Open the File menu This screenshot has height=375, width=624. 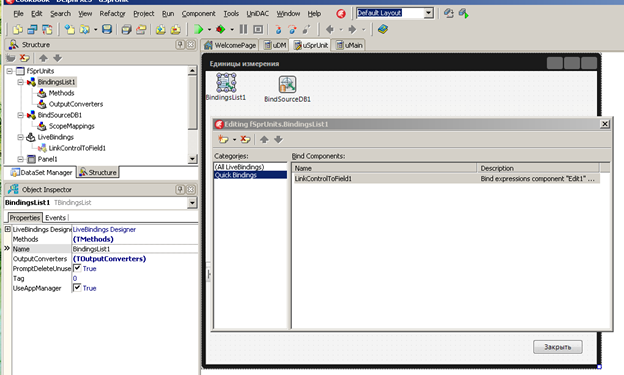click(x=18, y=14)
